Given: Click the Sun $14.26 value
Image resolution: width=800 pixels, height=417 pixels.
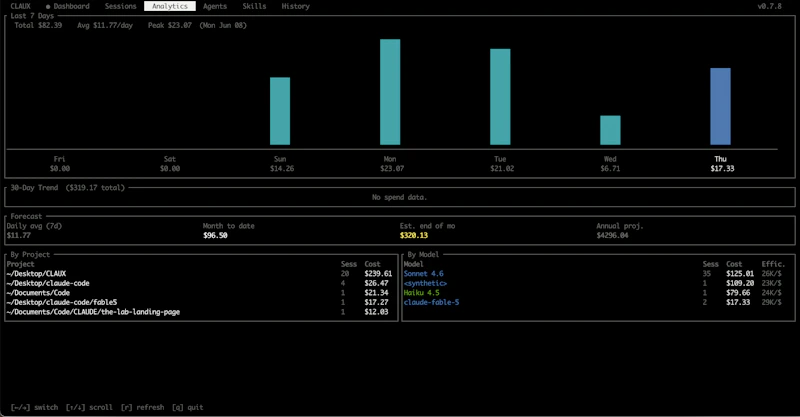Looking at the screenshot, I should 282,168.
